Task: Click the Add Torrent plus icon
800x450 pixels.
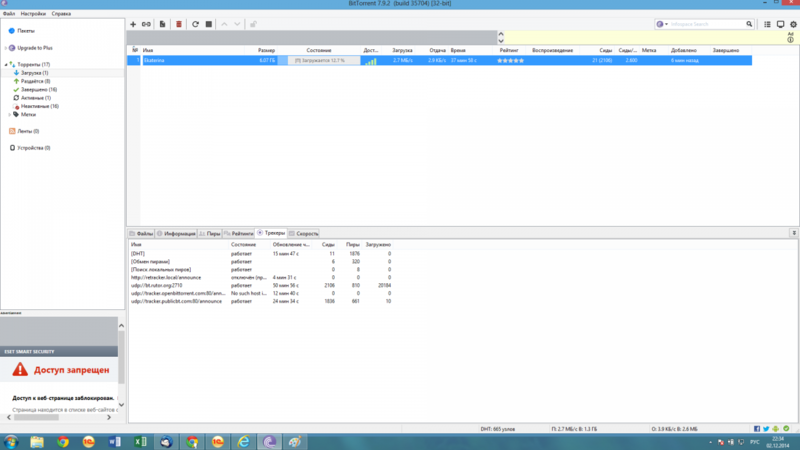Action: [x=133, y=24]
